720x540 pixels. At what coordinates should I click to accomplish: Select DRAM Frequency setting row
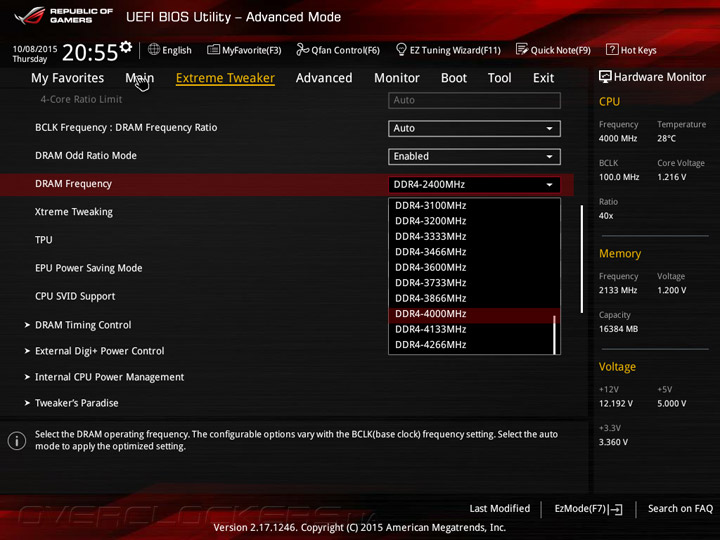pos(287,185)
